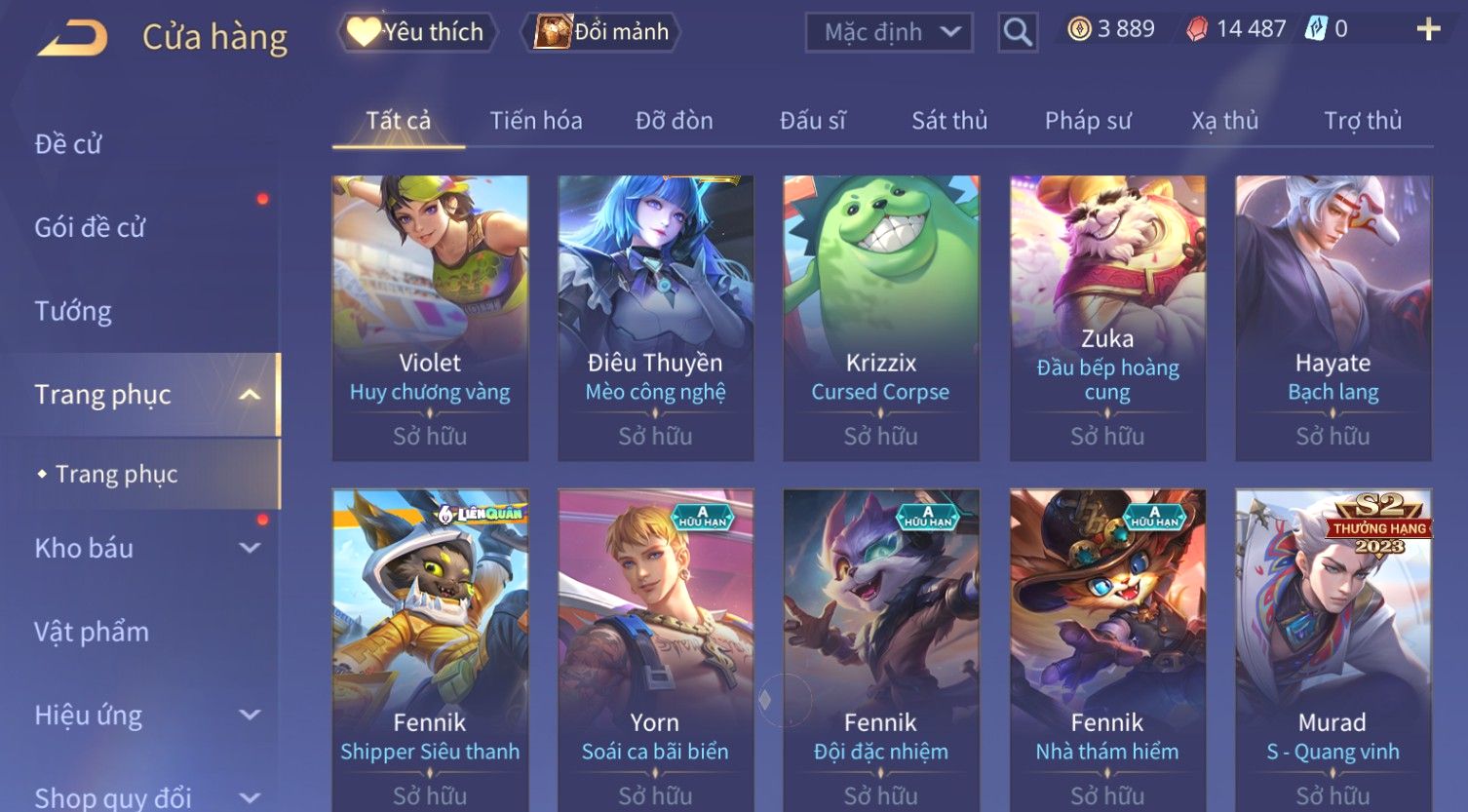Click the blue voucher currency icon
This screenshot has width=1468, height=812.
tap(1316, 29)
